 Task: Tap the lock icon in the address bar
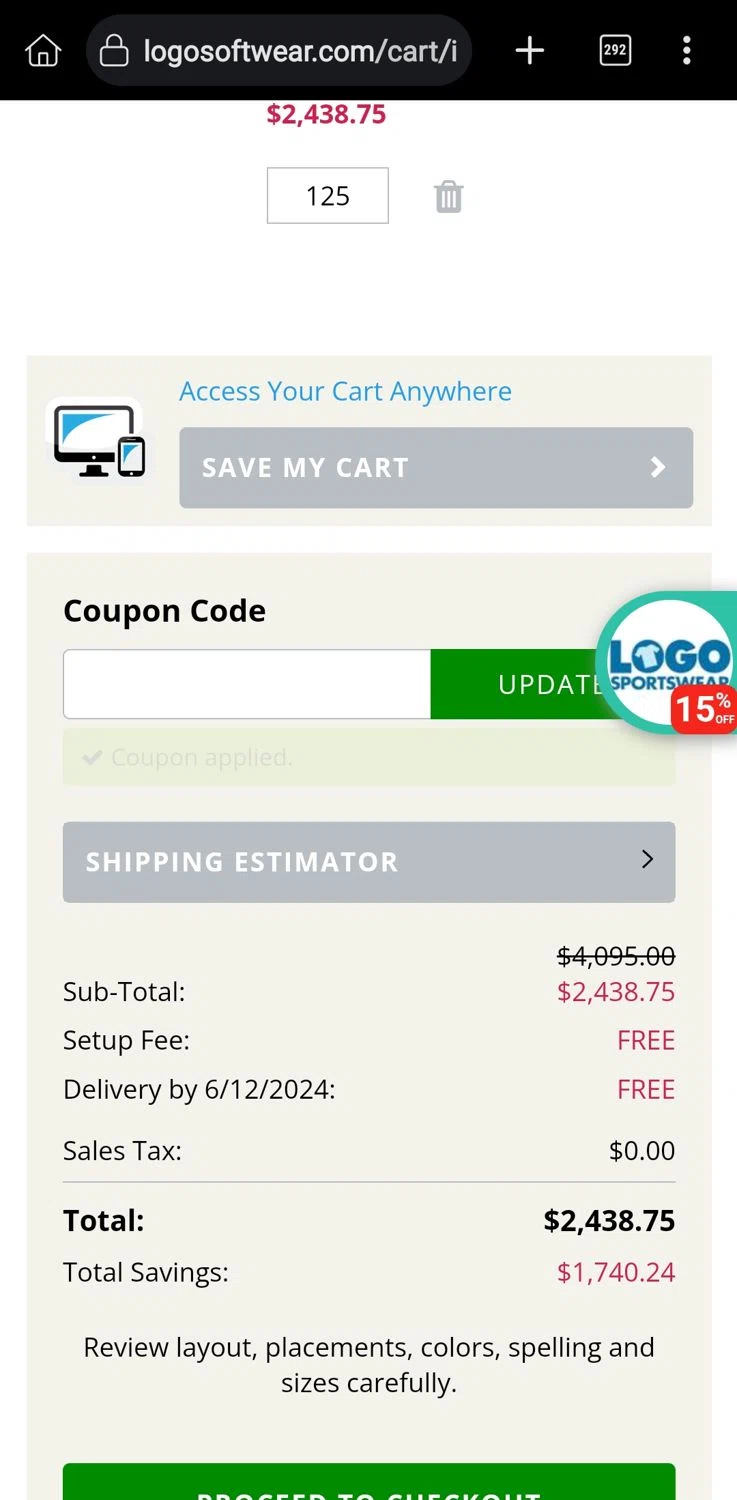click(x=115, y=50)
